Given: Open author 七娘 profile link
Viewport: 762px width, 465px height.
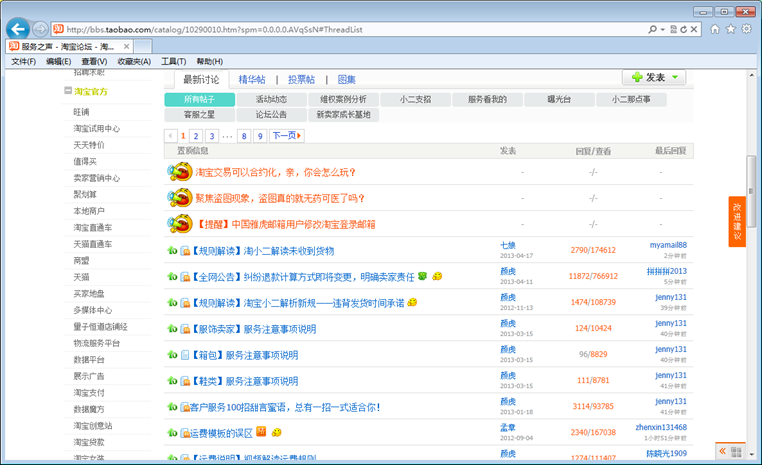Looking at the screenshot, I should [508, 245].
